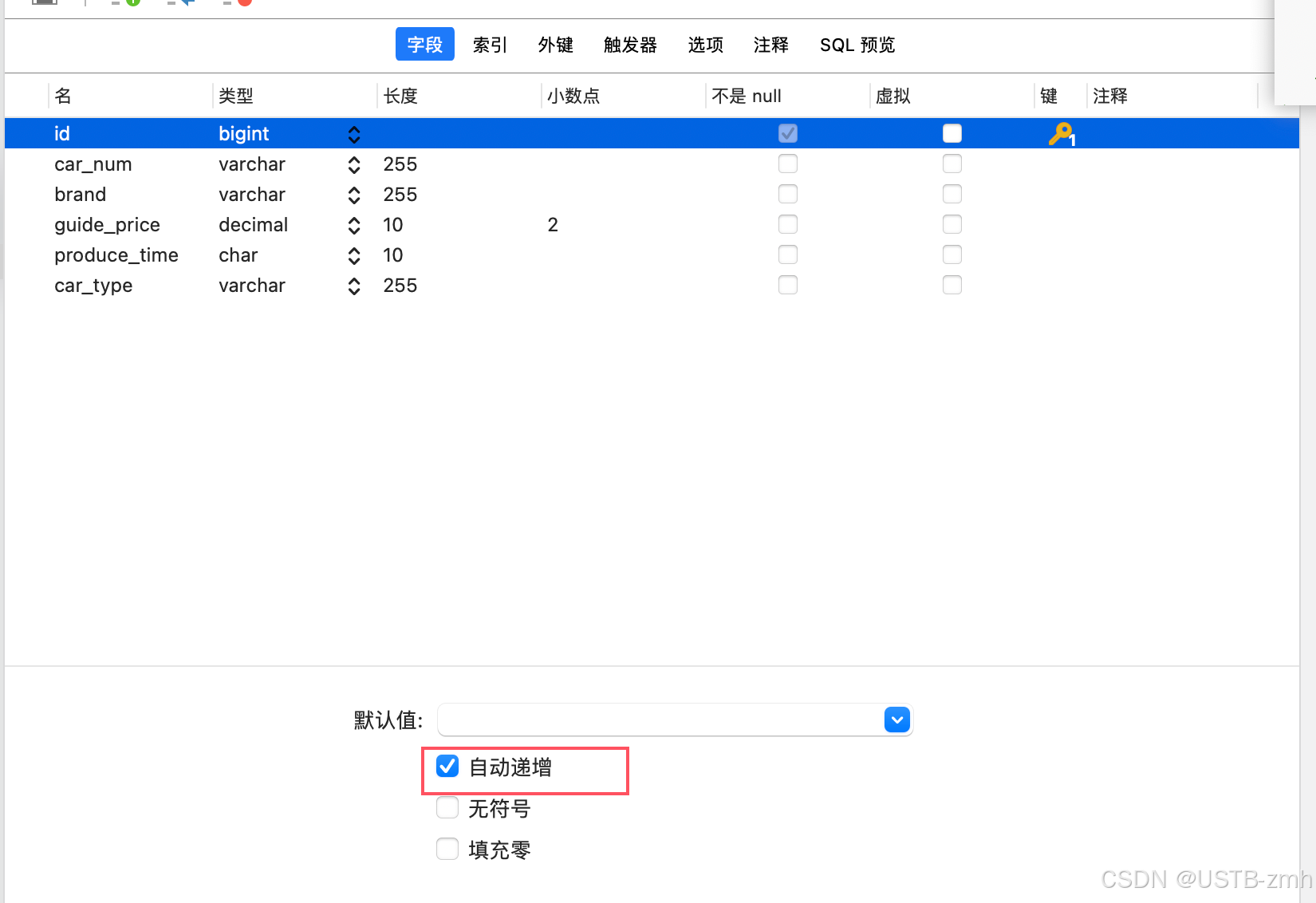The image size is (1316, 903).
Task: Click the 小数点 column header
Action: (x=573, y=96)
